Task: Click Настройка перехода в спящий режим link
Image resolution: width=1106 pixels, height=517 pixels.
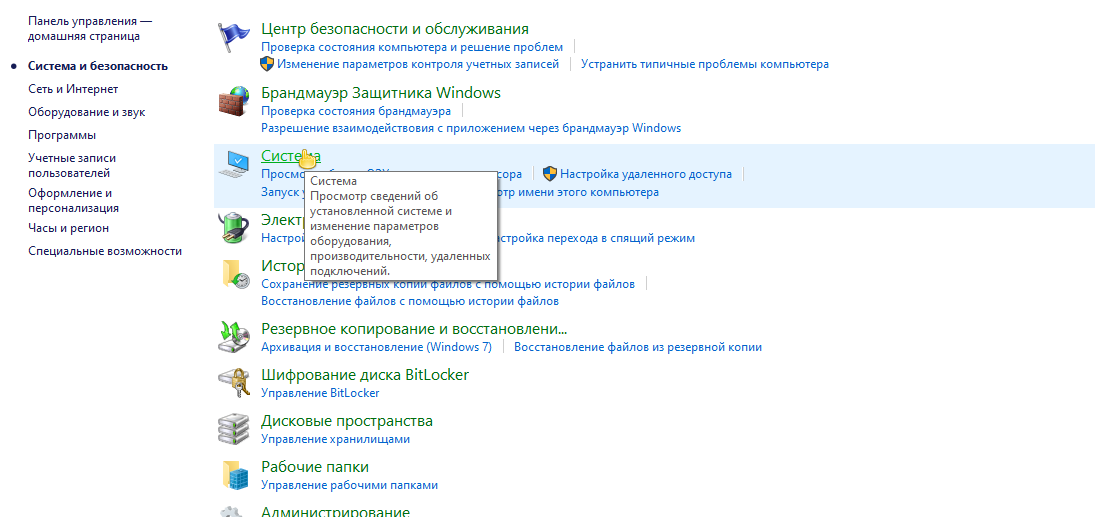Action: coord(597,238)
